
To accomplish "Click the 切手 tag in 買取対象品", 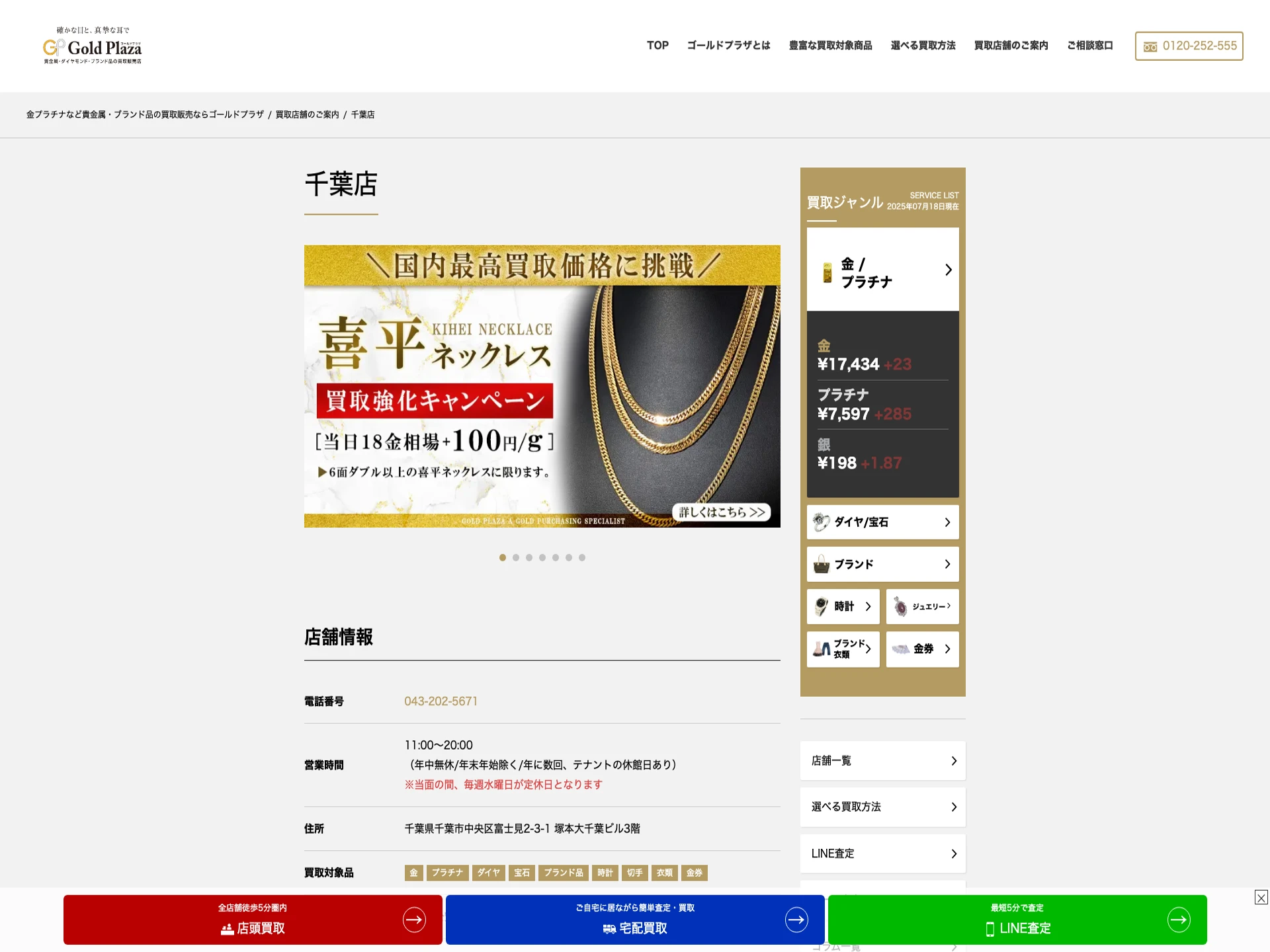I will click(635, 873).
